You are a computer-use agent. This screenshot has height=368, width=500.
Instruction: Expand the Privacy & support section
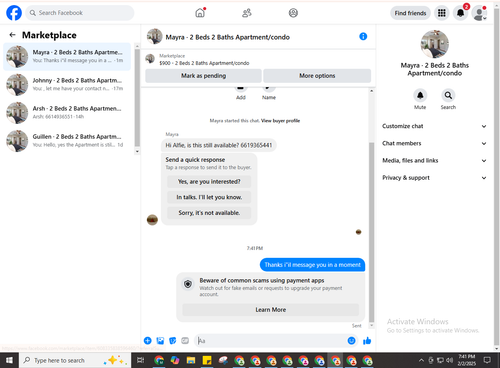[434, 178]
